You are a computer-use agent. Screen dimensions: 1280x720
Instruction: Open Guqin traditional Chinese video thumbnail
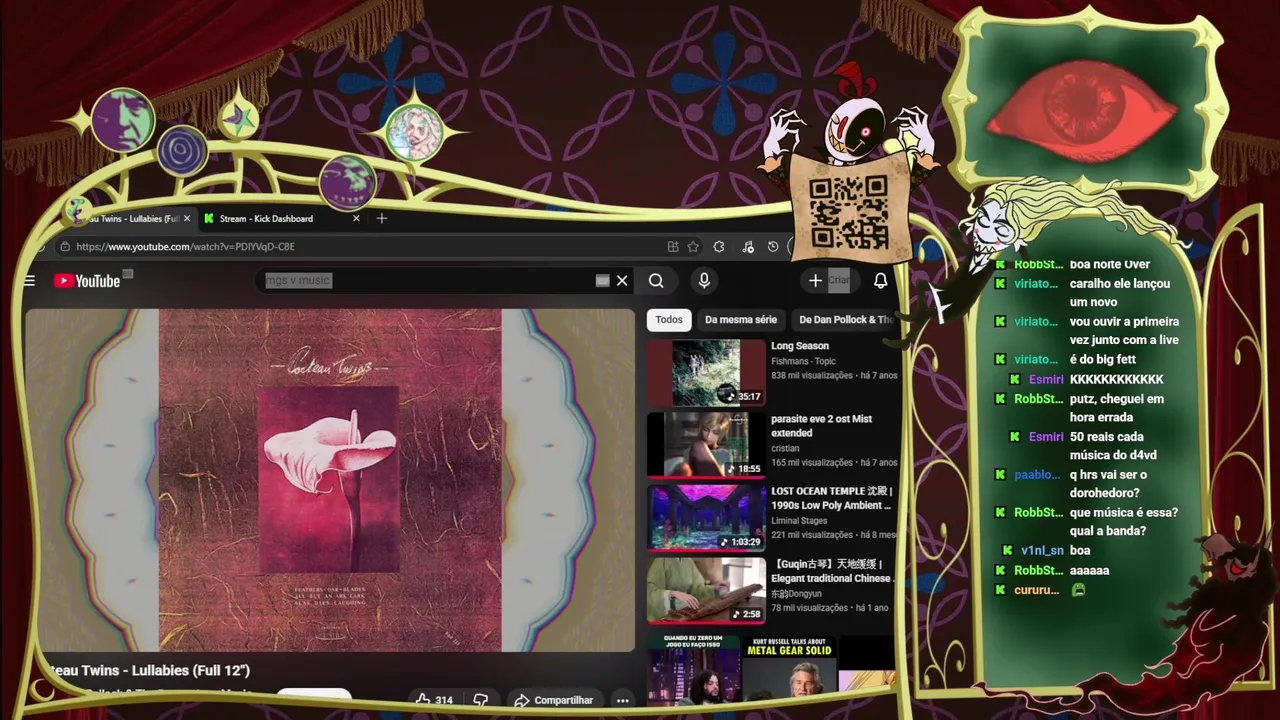706,590
